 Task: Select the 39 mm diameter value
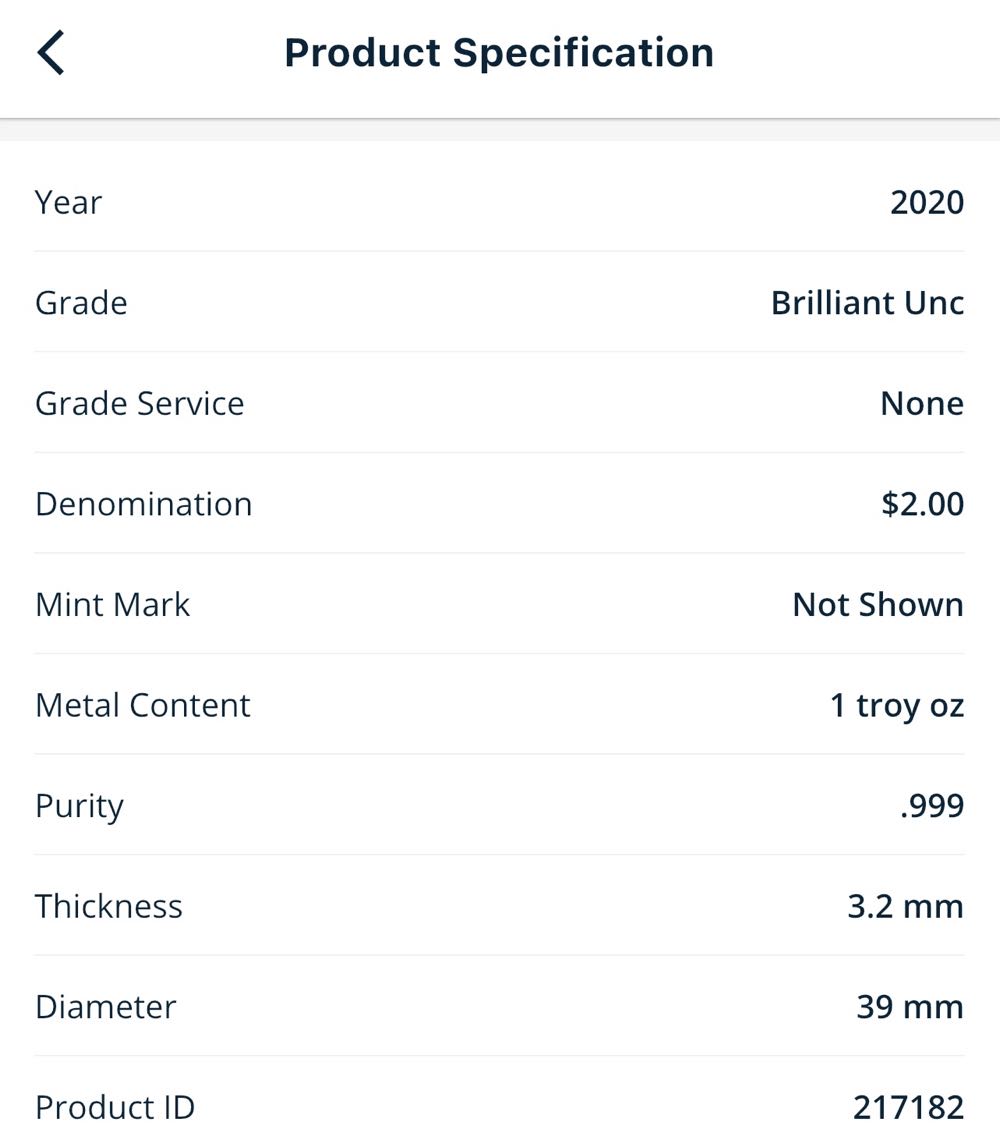point(910,1007)
